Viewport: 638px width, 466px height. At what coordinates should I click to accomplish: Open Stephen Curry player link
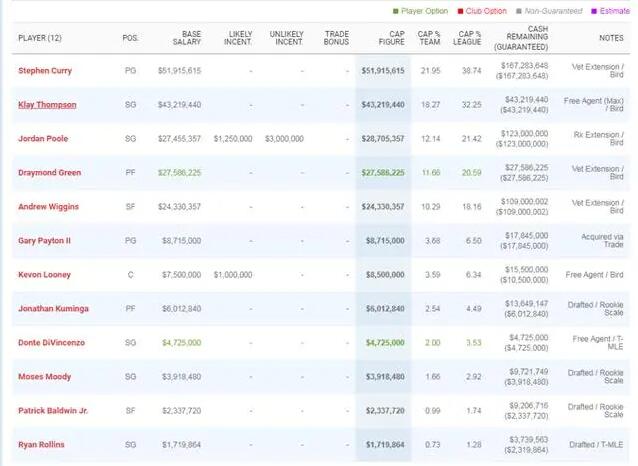(45, 71)
